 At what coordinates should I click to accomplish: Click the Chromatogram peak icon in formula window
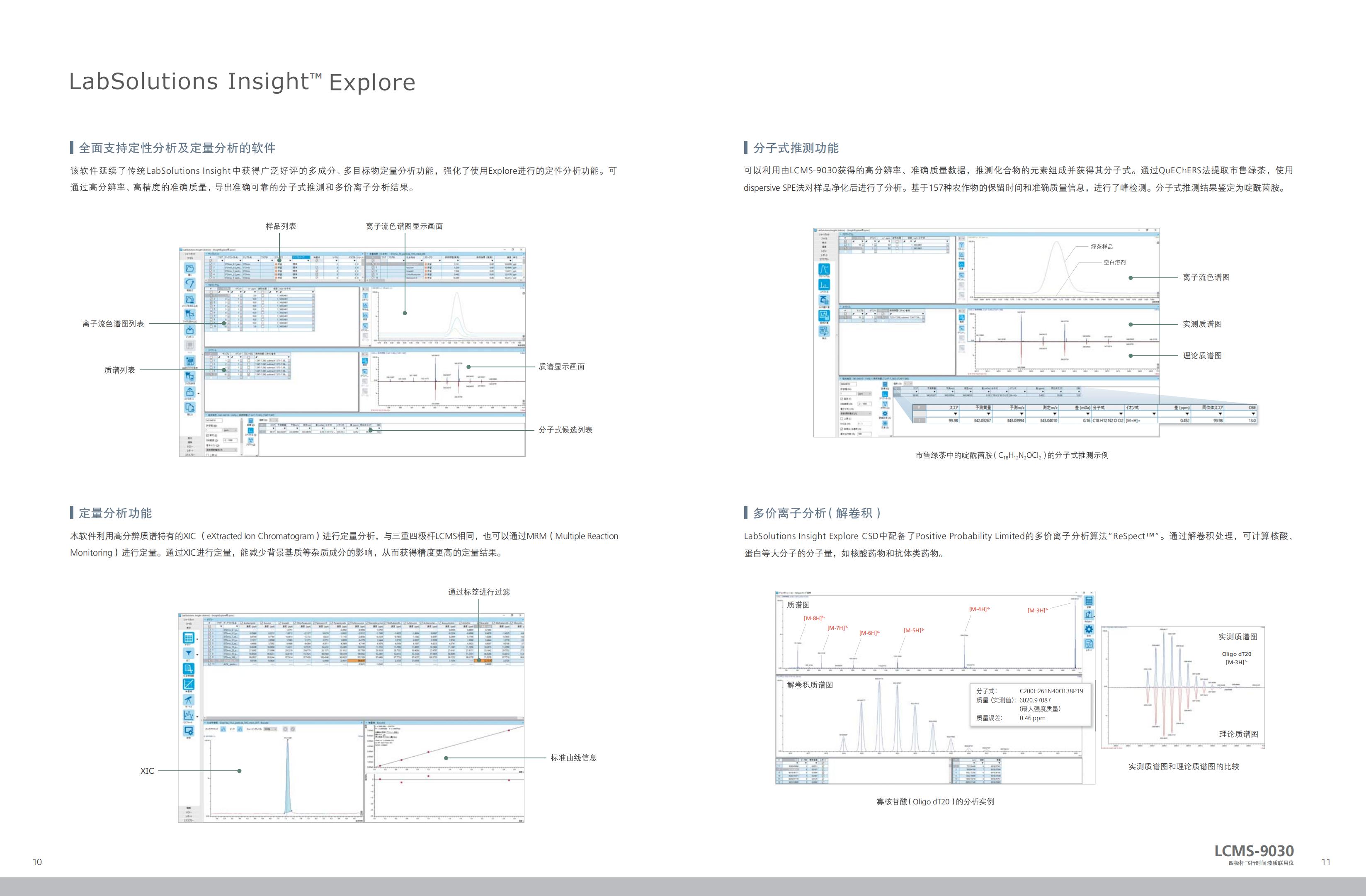(x=824, y=269)
